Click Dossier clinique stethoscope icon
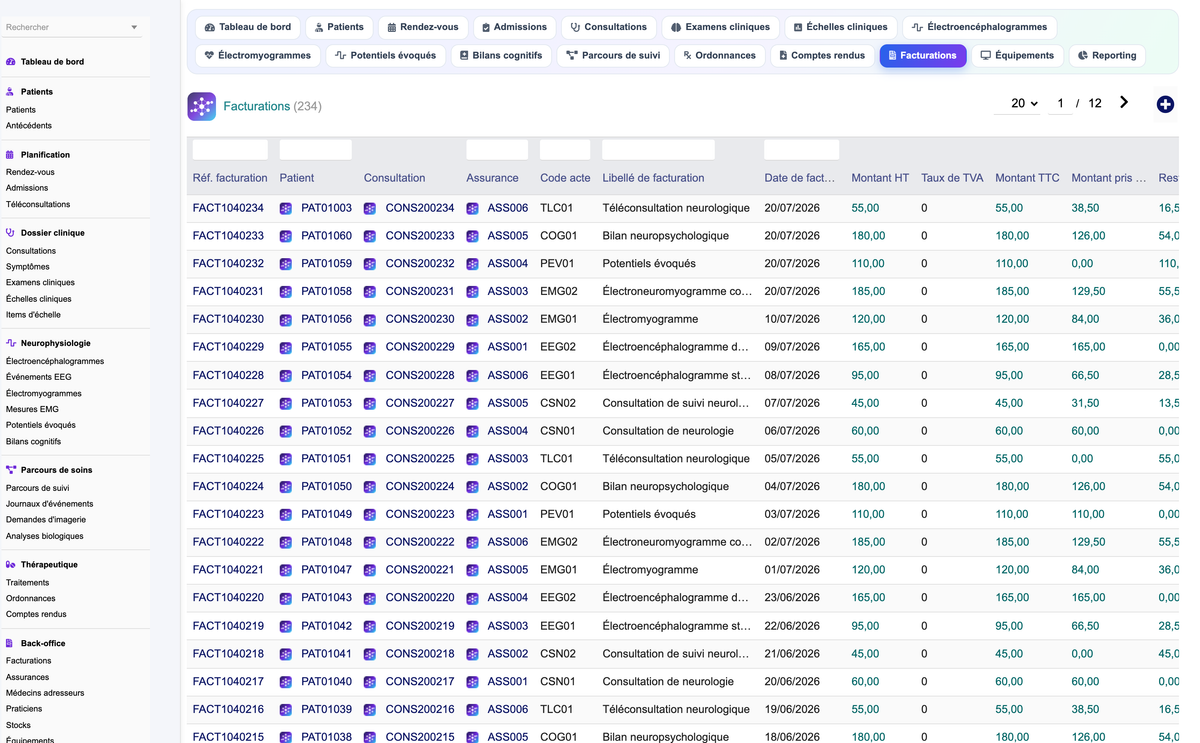This screenshot has height=743, width=1200. (x=11, y=233)
